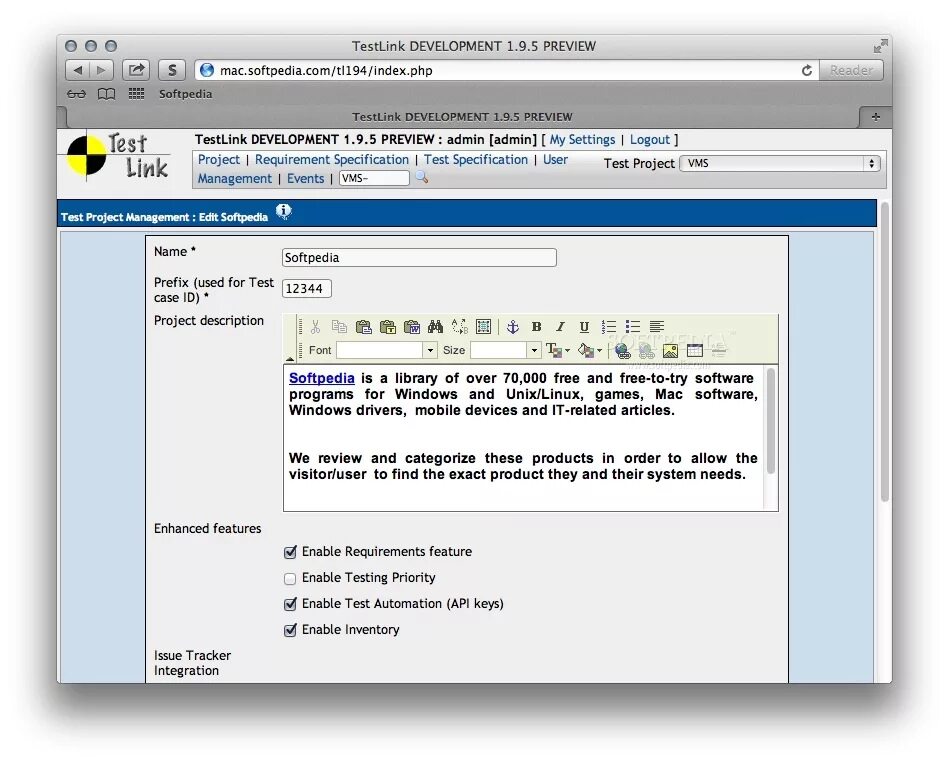Insert an anchor with the anchor icon

[x=513, y=327]
